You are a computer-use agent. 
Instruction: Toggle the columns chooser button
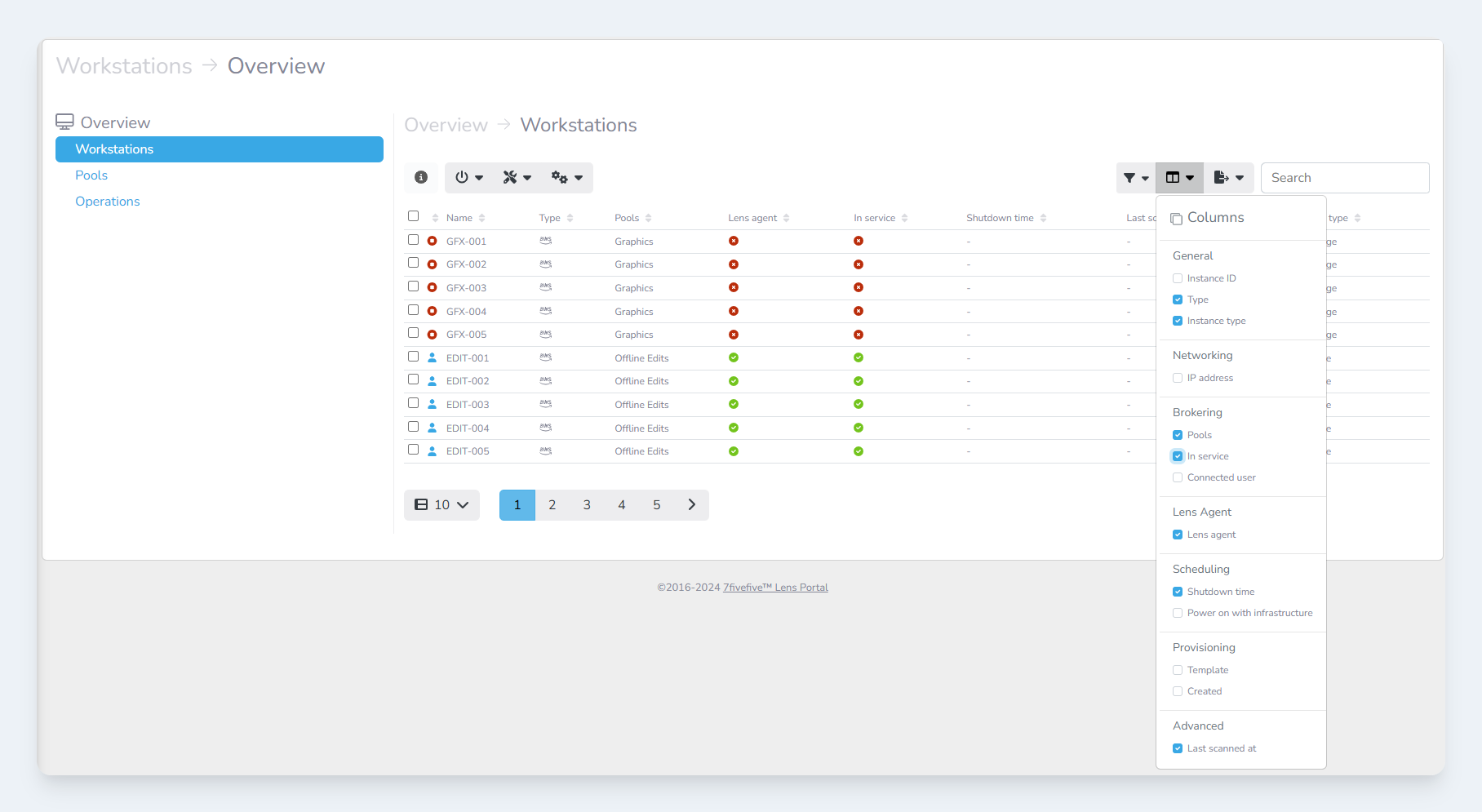[1179, 178]
